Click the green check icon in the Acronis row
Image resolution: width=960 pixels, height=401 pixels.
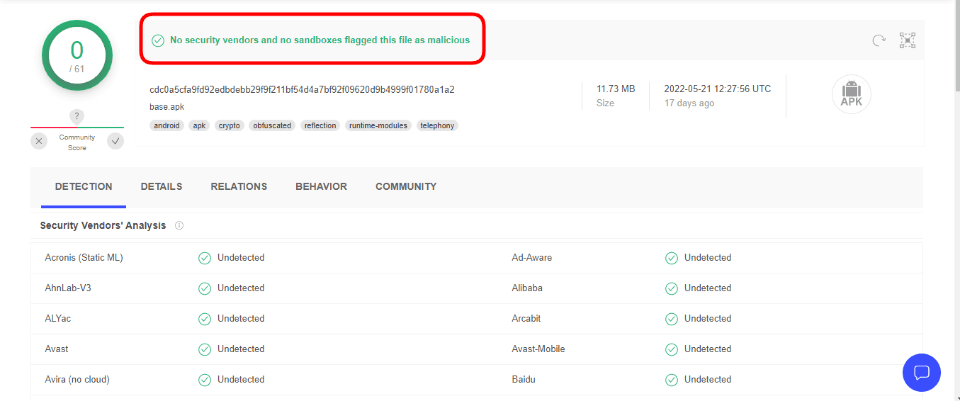(204, 258)
